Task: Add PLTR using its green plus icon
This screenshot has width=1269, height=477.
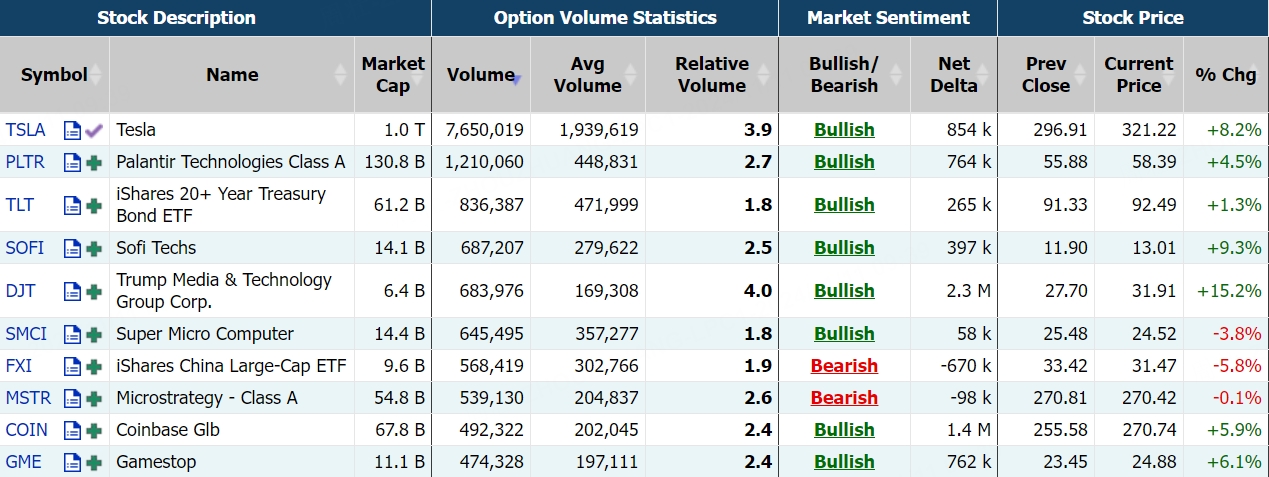Action: 94,162
